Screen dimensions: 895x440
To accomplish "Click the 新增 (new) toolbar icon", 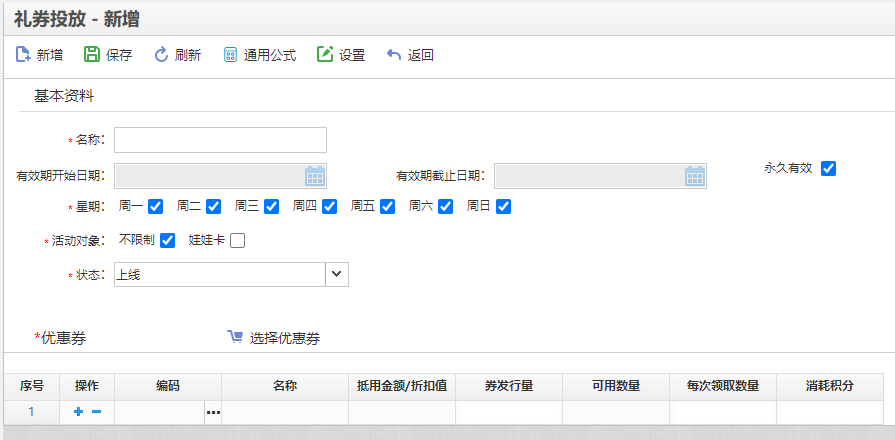I will click(x=23, y=55).
